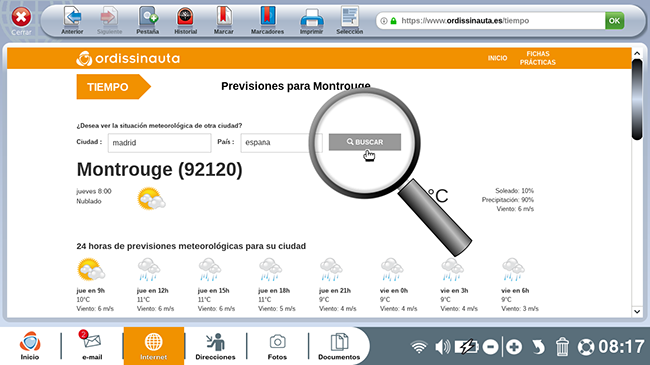Viewport: 650px width, 365px height.
Task: Click the jue en 15h rain icon
Action: [210, 269]
